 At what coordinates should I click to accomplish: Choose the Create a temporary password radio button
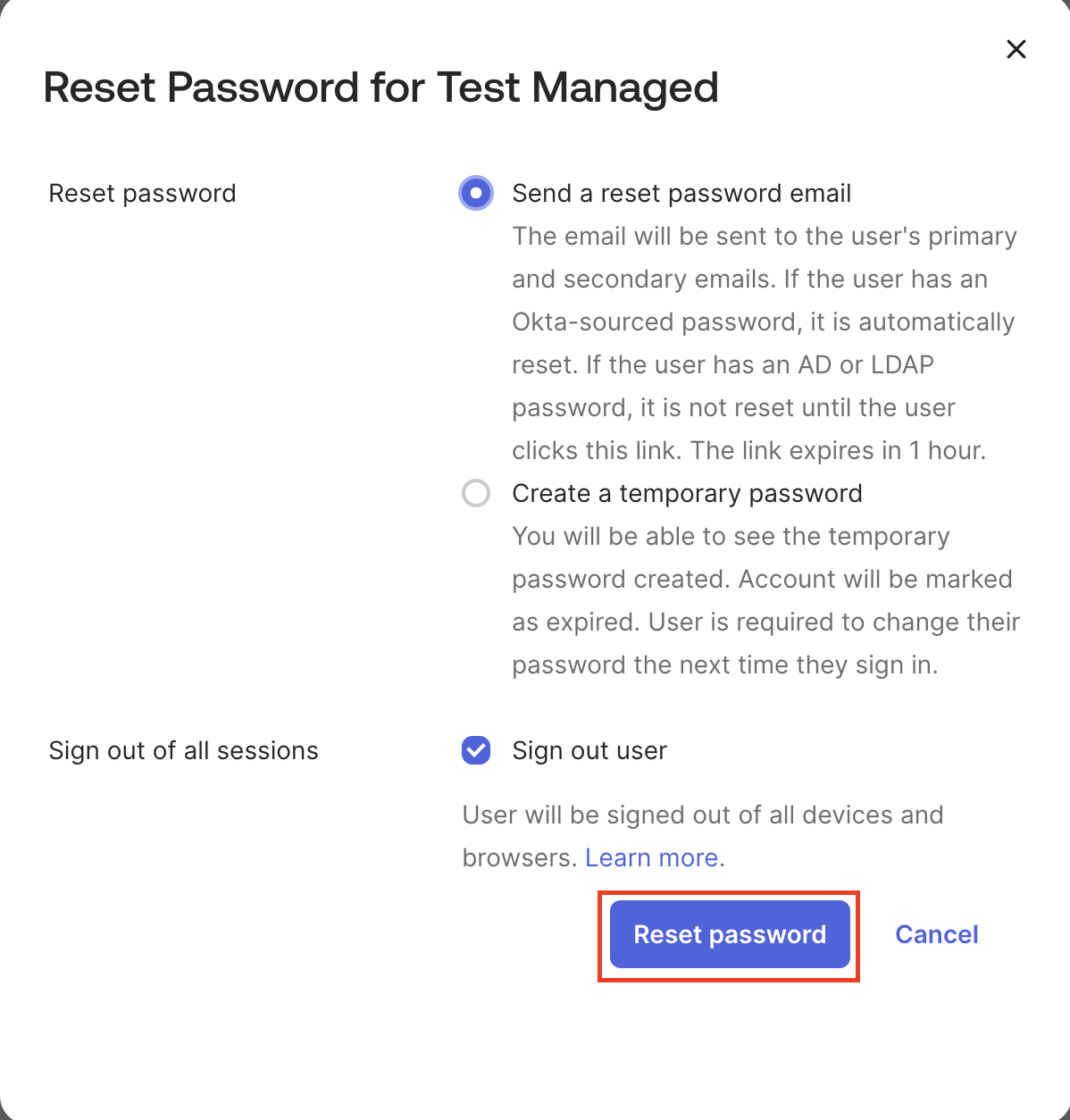tap(476, 493)
